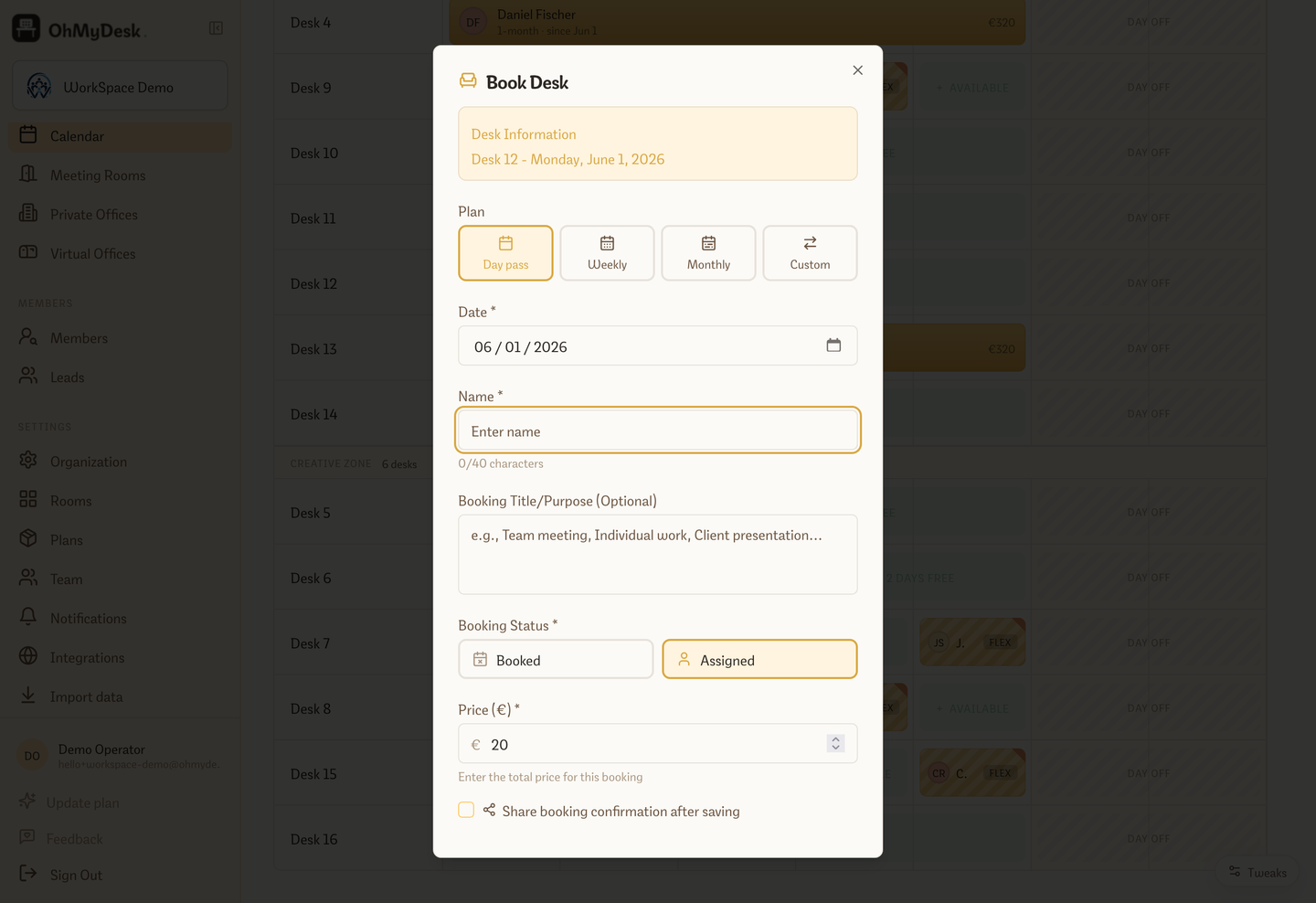1316x903 pixels.
Task: Open Leads in the sidebar
Action: [x=120, y=377]
